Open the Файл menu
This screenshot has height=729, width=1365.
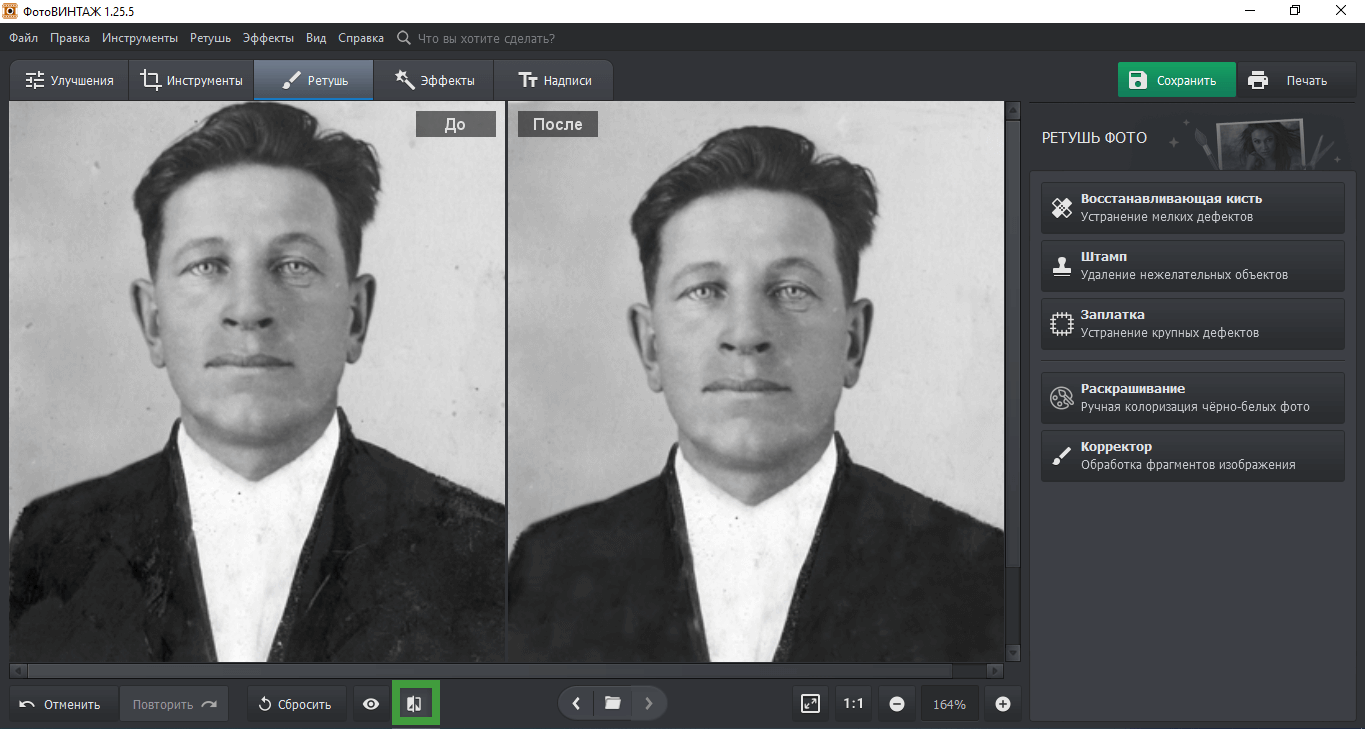pyautogui.click(x=24, y=38)
